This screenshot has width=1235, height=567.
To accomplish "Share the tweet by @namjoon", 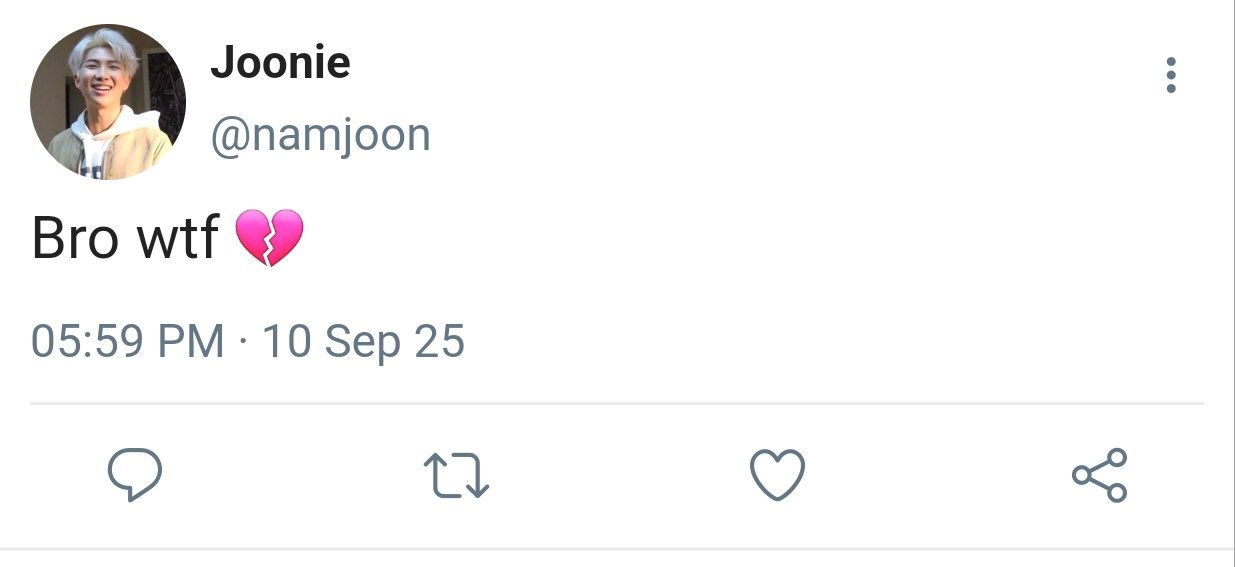I will (x=1099, y=475).
